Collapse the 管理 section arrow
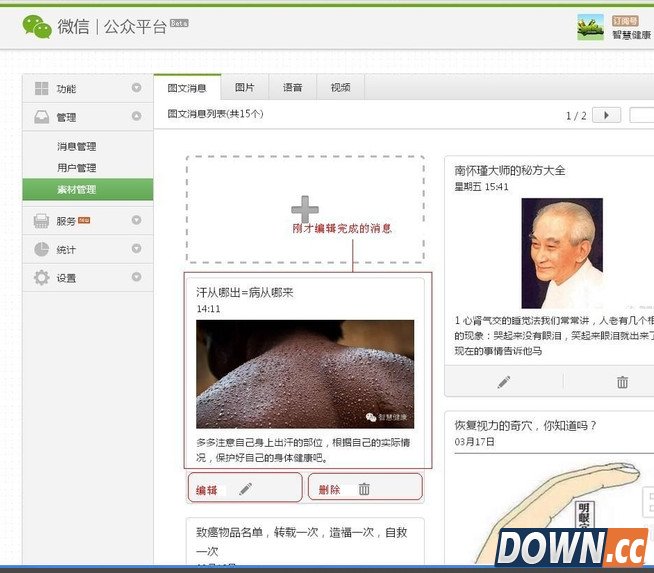This screenshot has width=654, height=573. [x=136, y=116]
